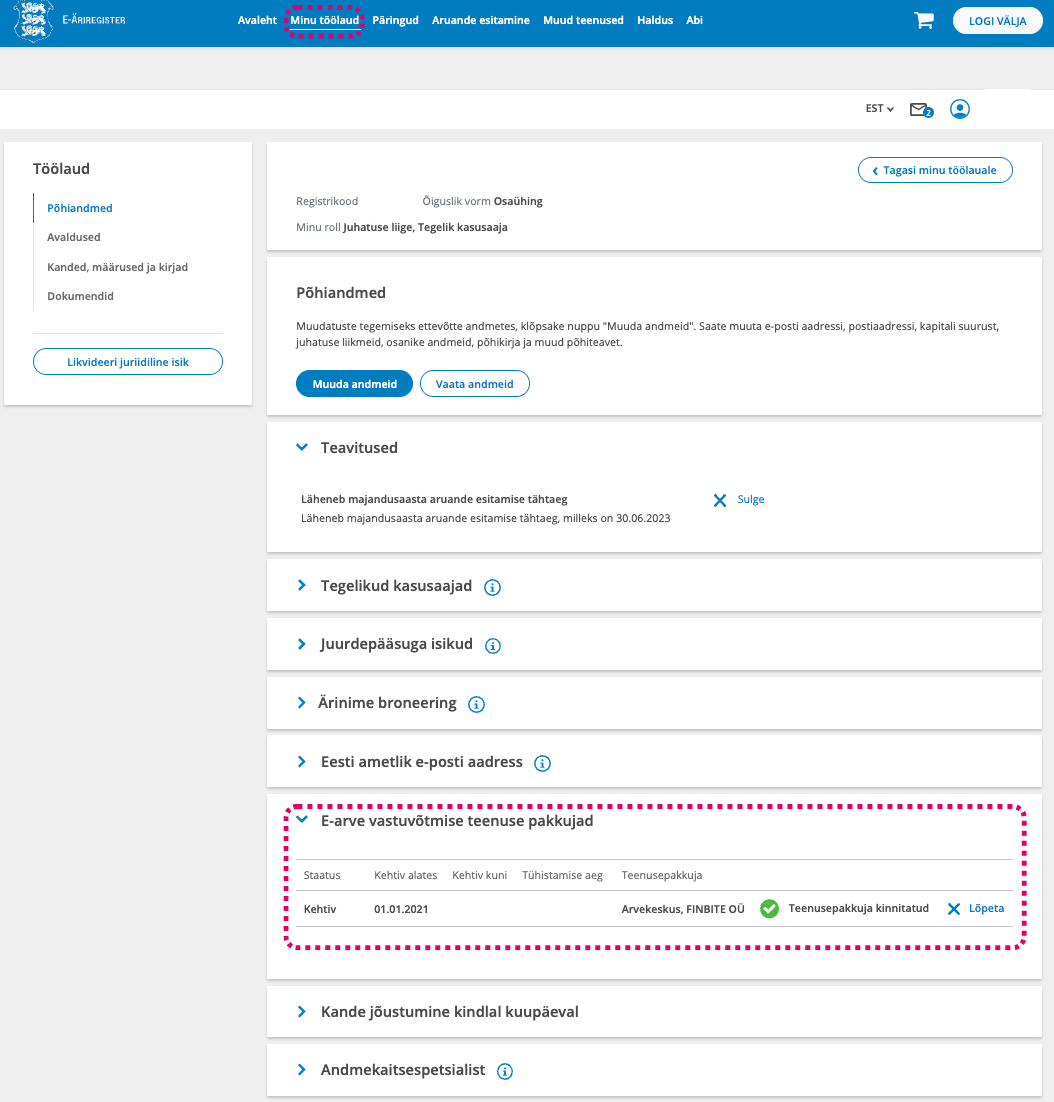Viewport: 1054px width, 1102px height.
Task: Open the Päringud menu
Action: click(395, 20)
